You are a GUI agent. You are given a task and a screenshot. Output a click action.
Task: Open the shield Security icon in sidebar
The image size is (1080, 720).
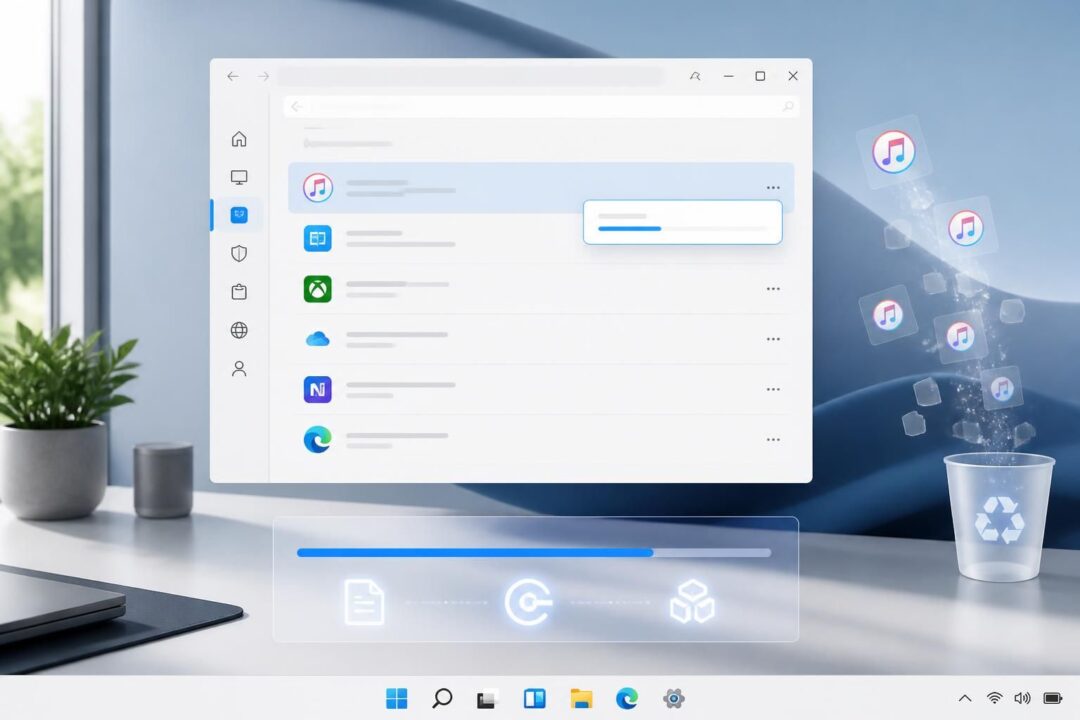[239, 254]
